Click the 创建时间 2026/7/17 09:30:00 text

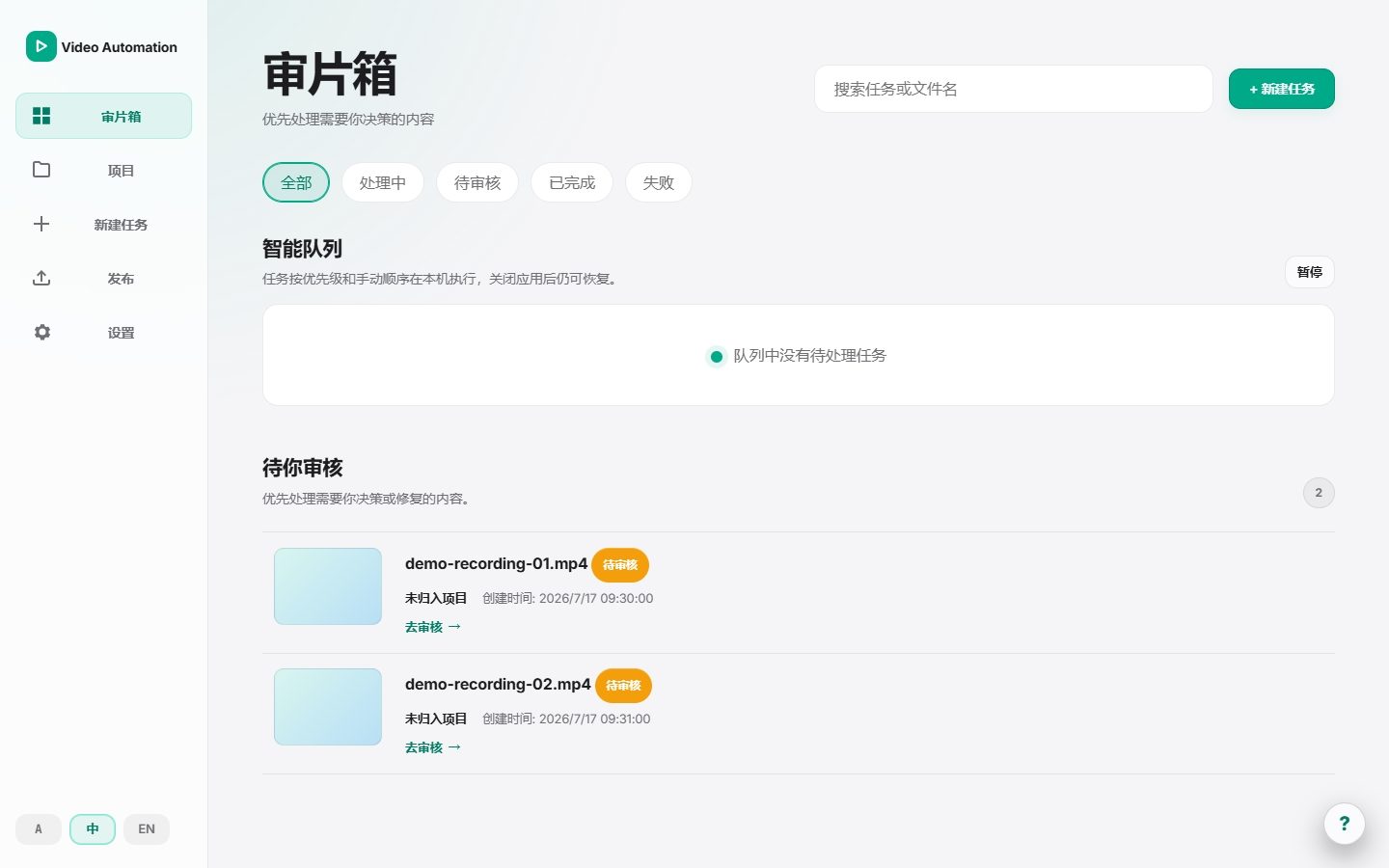click(x=568, y=598)
